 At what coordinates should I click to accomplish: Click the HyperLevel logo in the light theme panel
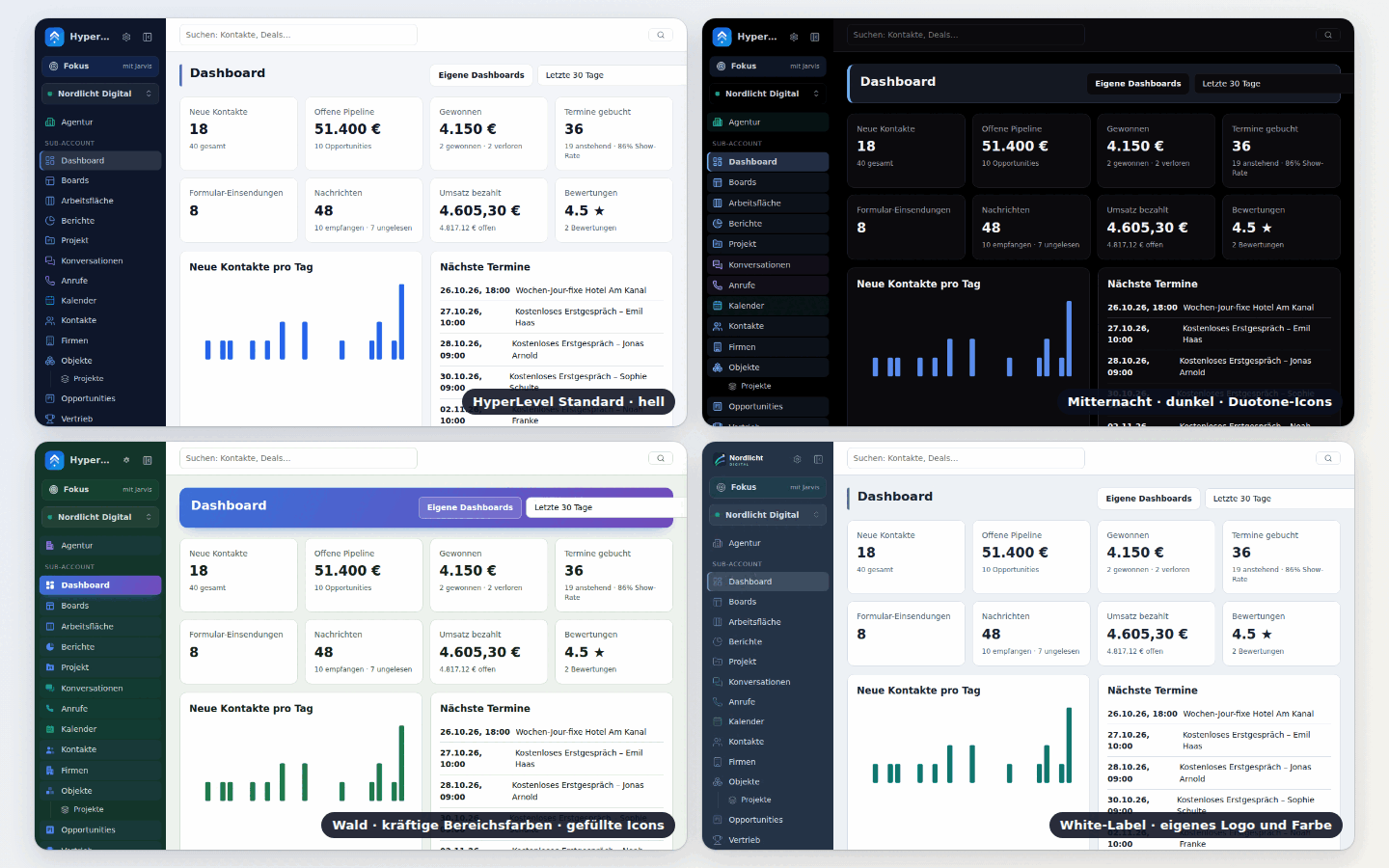coord(55,37)
